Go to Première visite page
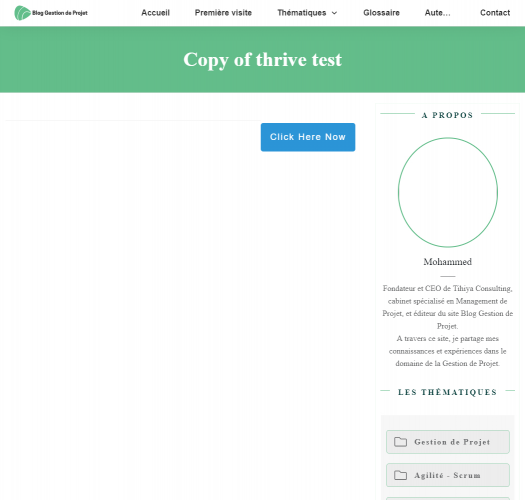Image resolution: width=525 pixels, height=500 pixels. coord(223,13)
